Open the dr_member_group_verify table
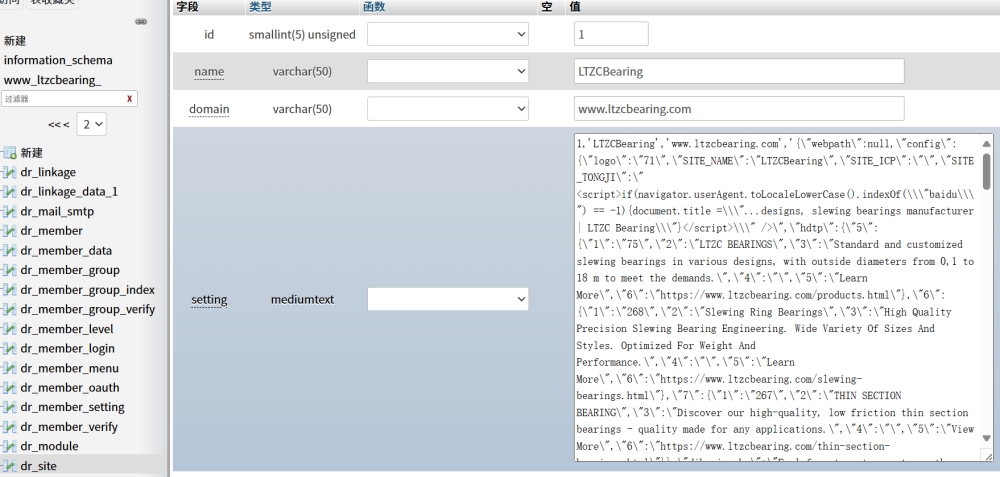 point(87,309)
